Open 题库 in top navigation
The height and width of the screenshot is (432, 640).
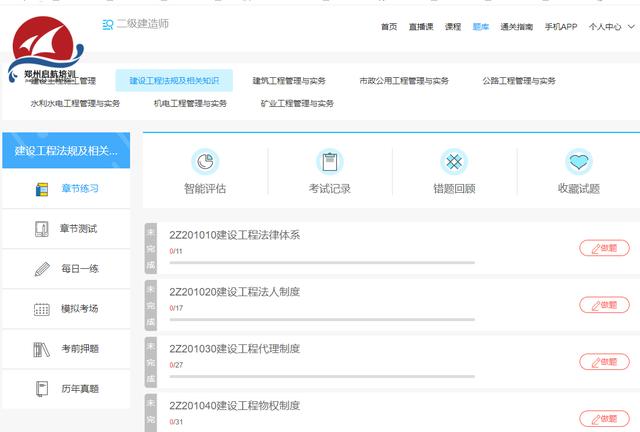click(x=481, y=27)
